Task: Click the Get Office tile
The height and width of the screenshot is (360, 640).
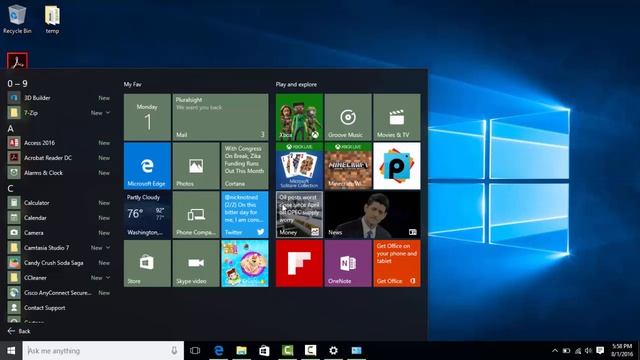Action: pyautogui.click(x=397, y=263)
